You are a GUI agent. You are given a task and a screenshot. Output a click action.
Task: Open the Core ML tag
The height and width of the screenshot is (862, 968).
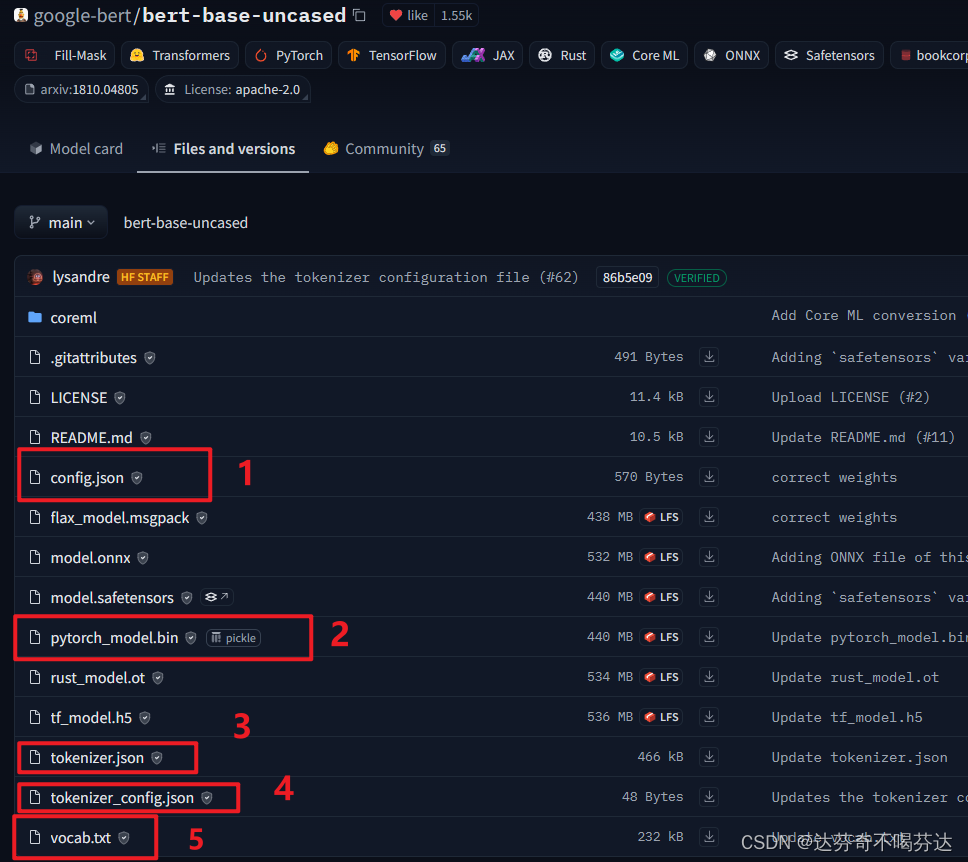click(x=644, y=56)
